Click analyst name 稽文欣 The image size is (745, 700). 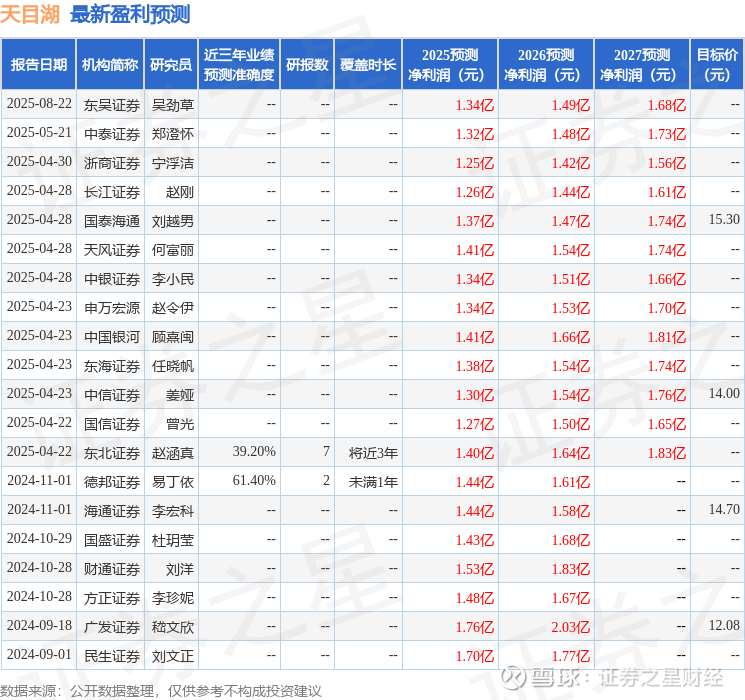[172, 627]
